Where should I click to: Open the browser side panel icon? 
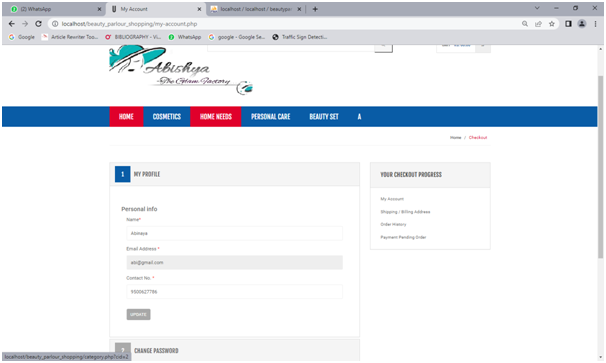coord(568,24)
